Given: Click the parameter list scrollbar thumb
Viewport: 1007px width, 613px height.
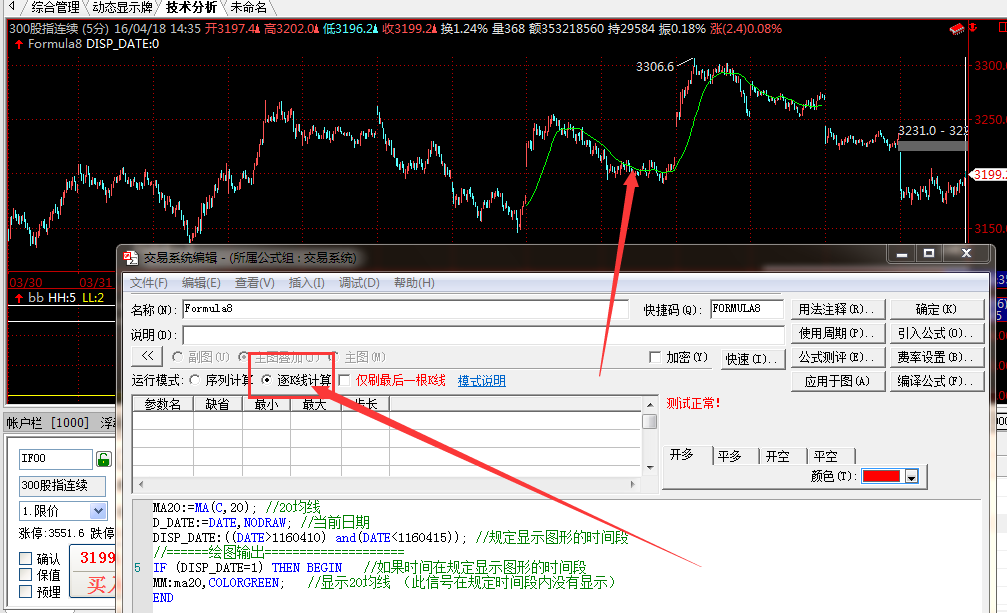Looking at the screenshot, I should (x=650, y=422).
